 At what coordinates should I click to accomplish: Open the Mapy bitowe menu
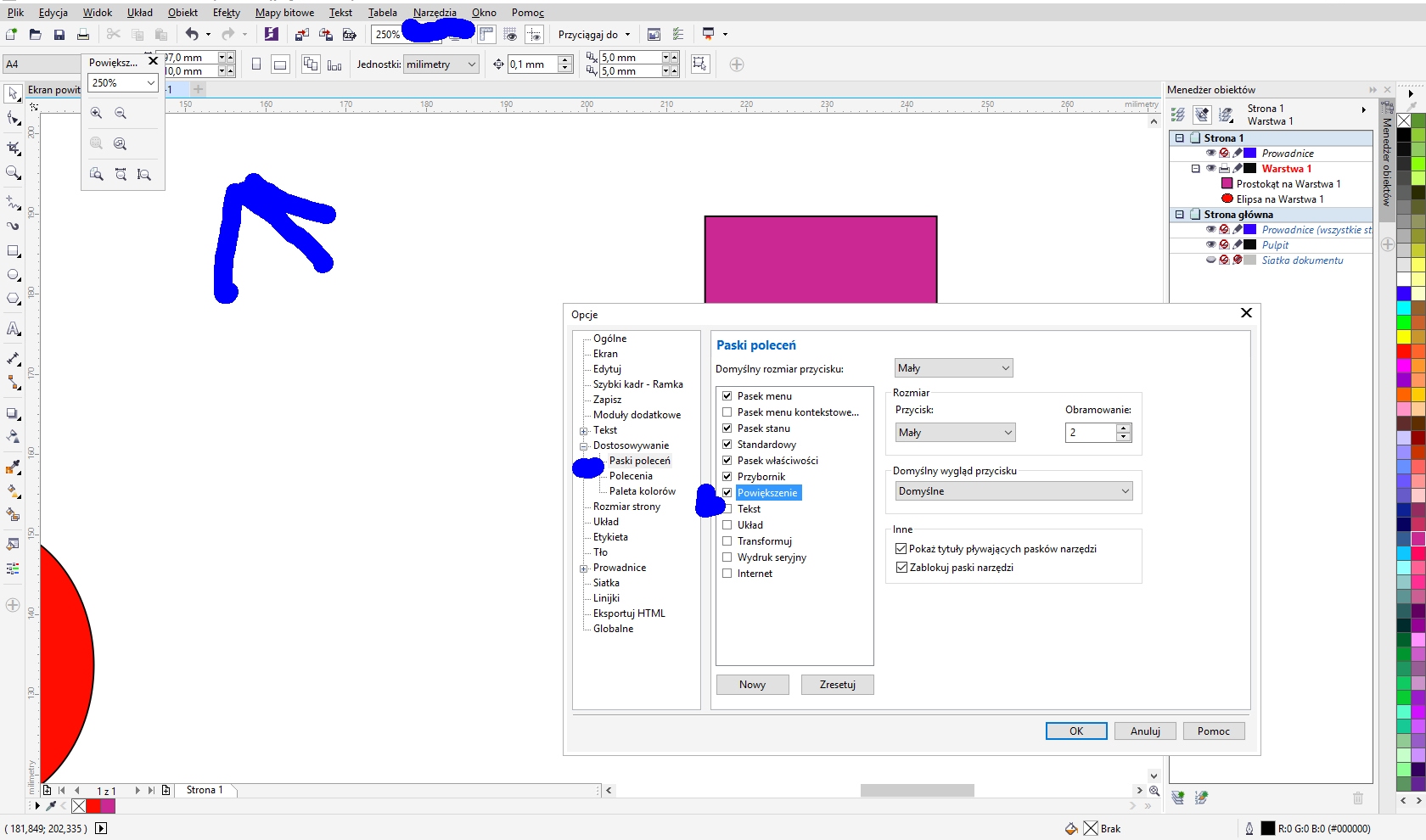[x=284, y=13]
